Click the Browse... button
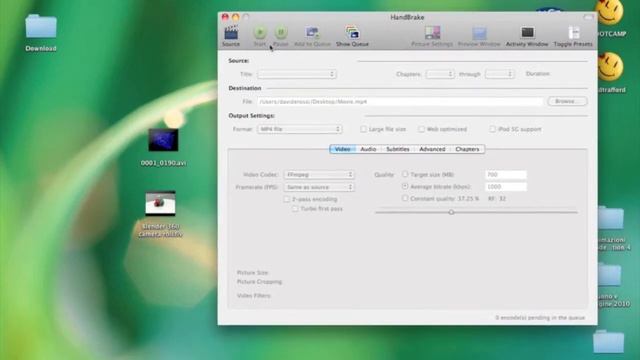Viewport: 640px width, 360px height. pos(567,101)
